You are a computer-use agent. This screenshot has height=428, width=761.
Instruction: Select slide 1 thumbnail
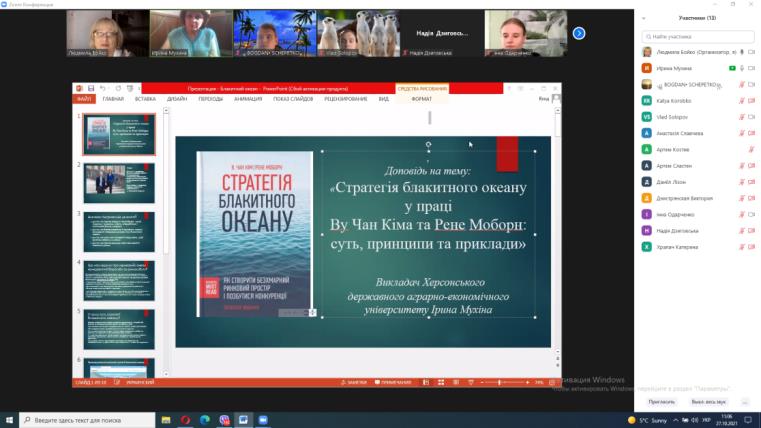click(119, 134)
